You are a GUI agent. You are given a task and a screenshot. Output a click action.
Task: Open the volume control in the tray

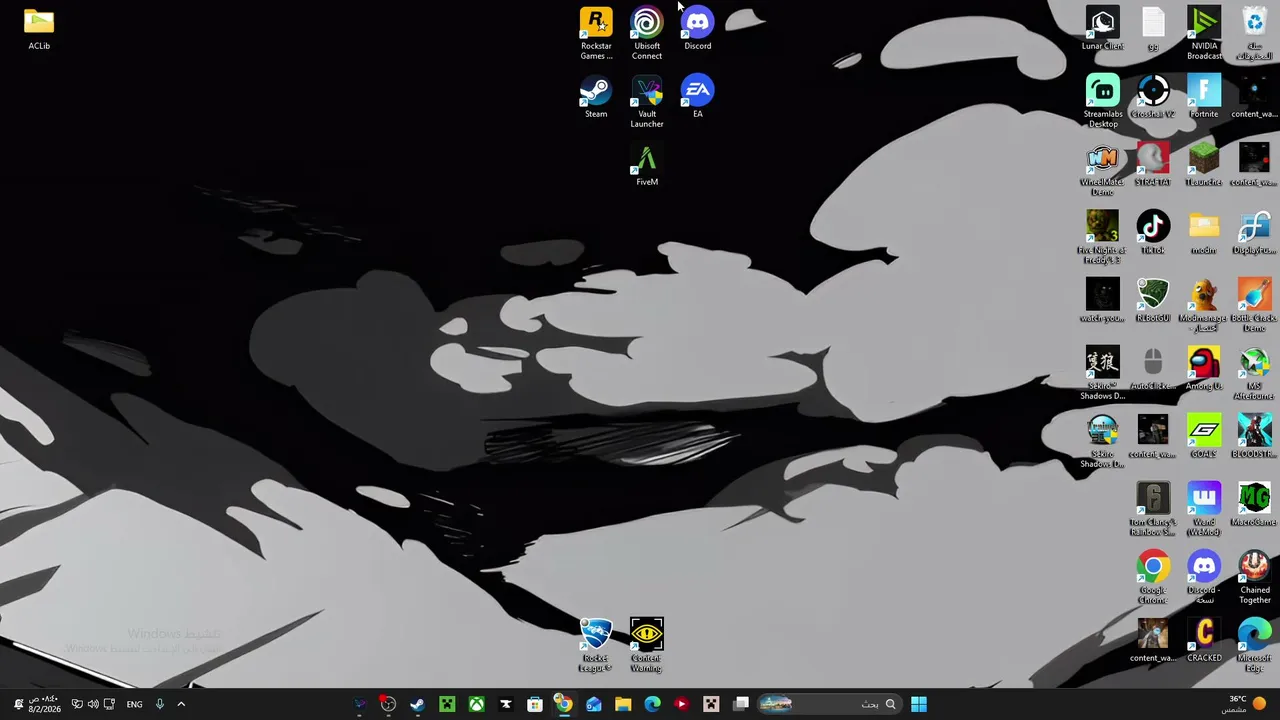93,704
